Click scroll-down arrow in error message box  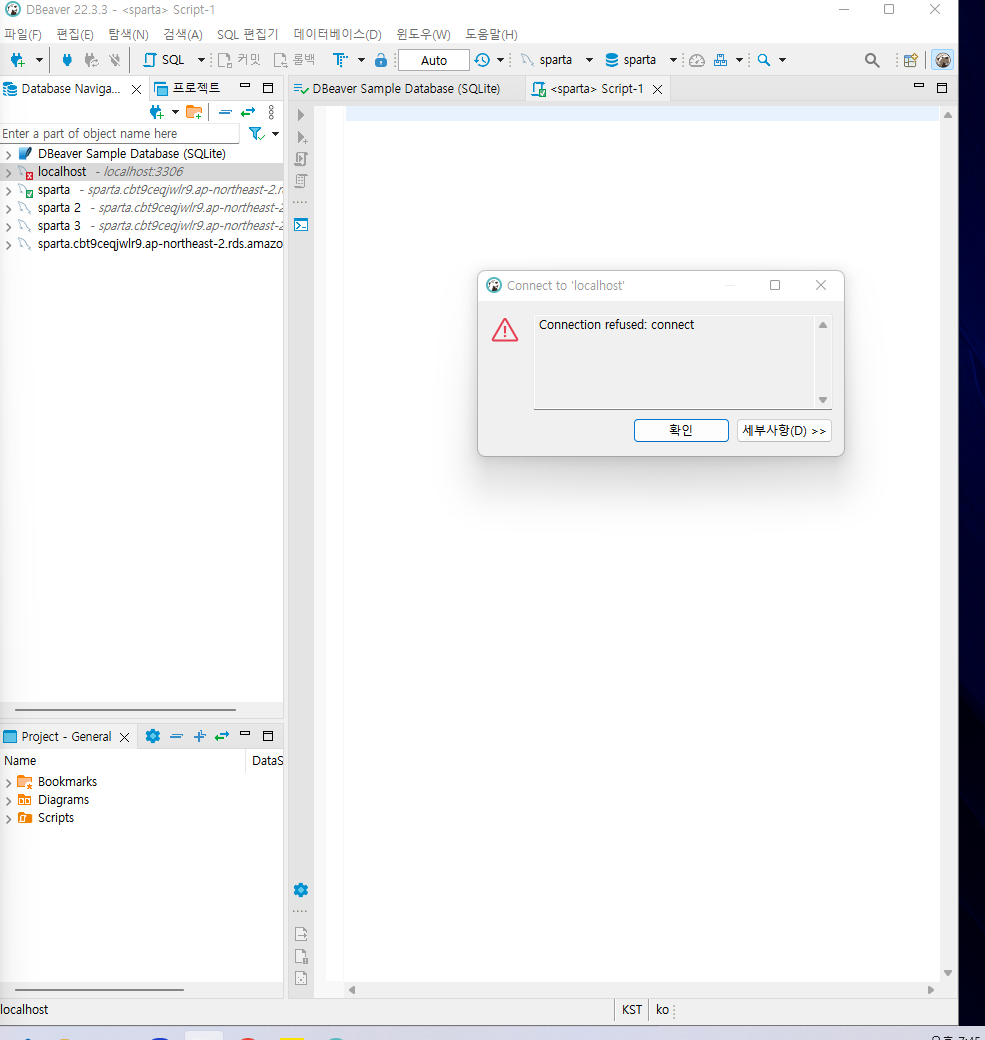(822, 400)
